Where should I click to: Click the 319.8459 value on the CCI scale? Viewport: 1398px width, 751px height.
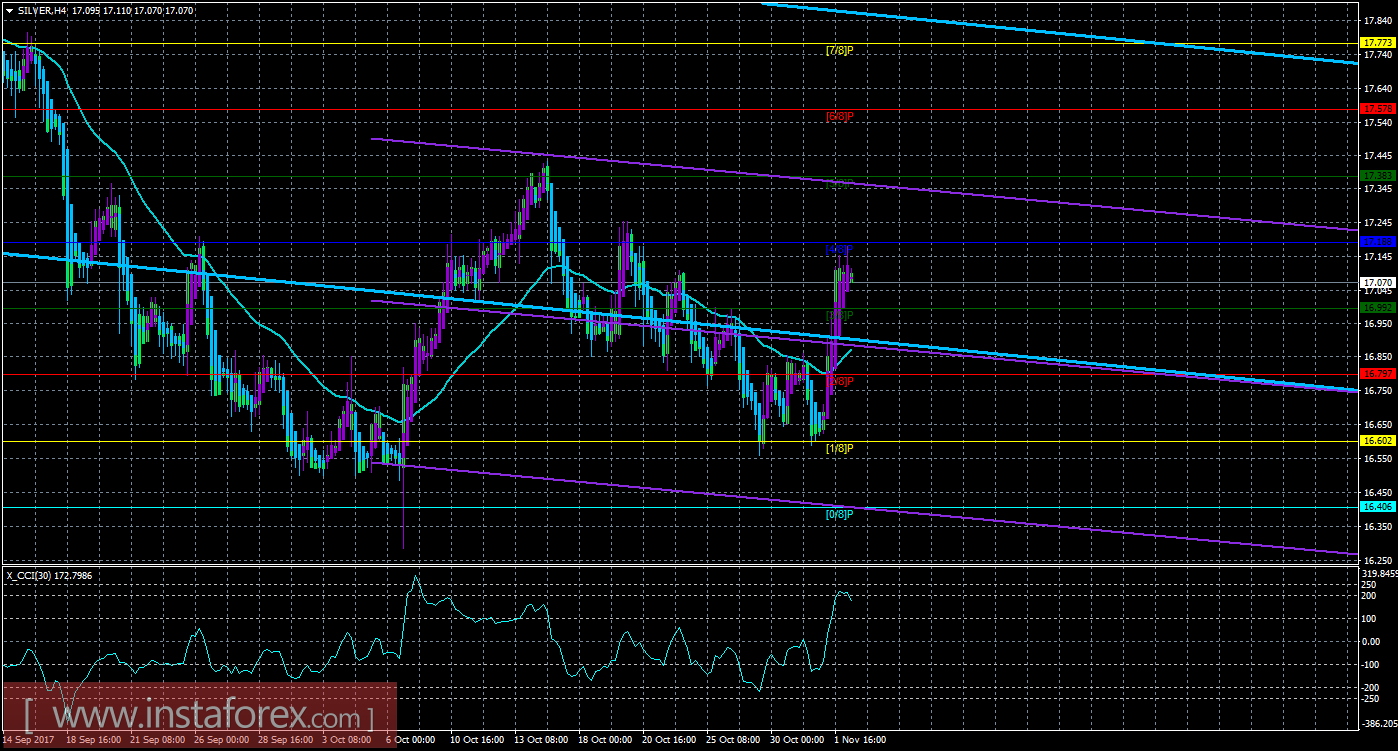(1379, 575)
